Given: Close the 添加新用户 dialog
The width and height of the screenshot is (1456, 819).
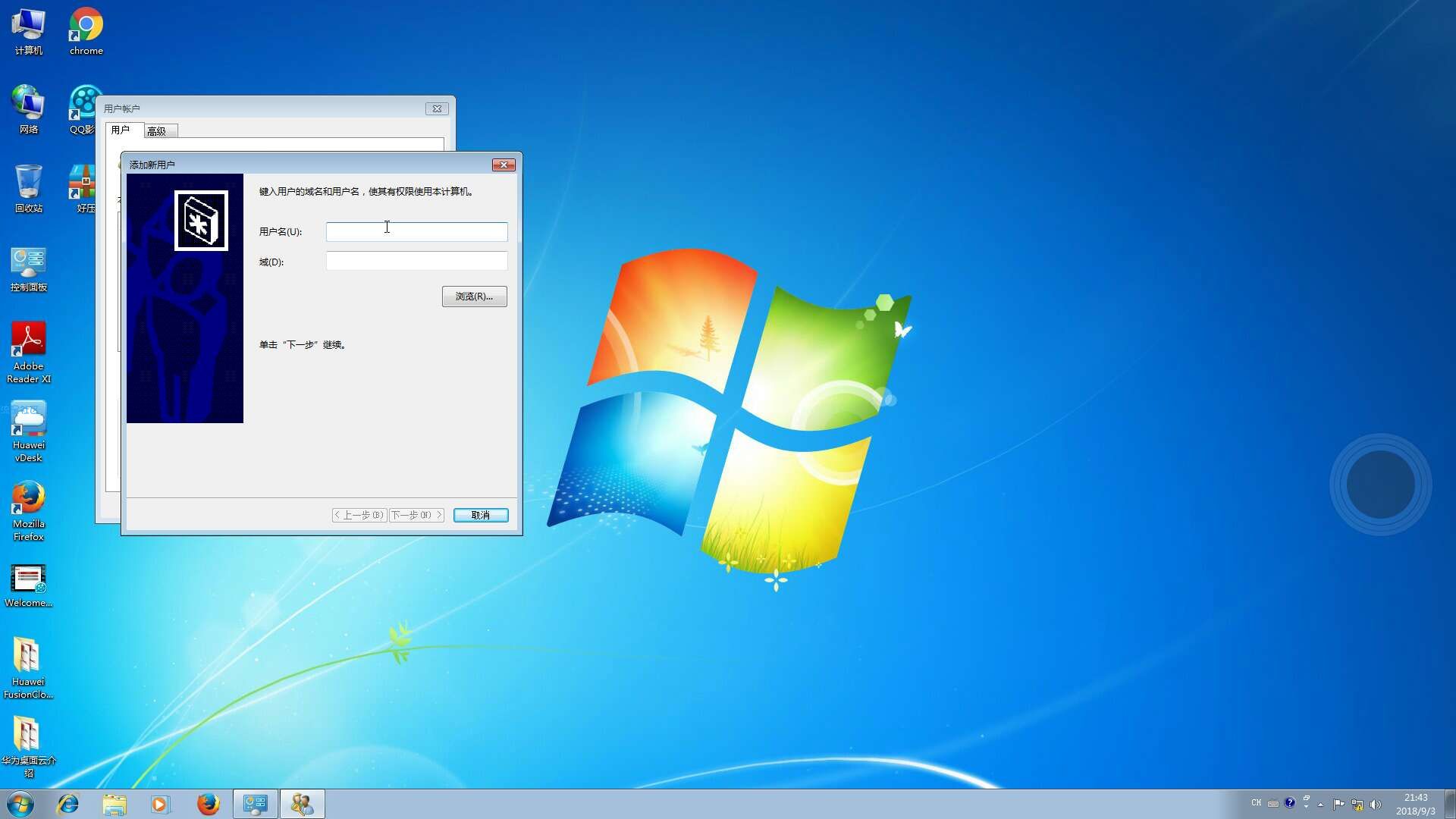Looking at the screenshot, I should (x=504, y=165).
